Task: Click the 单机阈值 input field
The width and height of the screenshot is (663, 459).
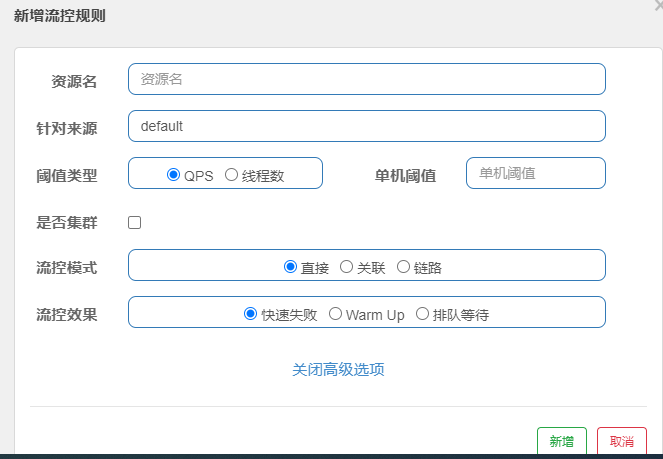Action: (536, 173)
